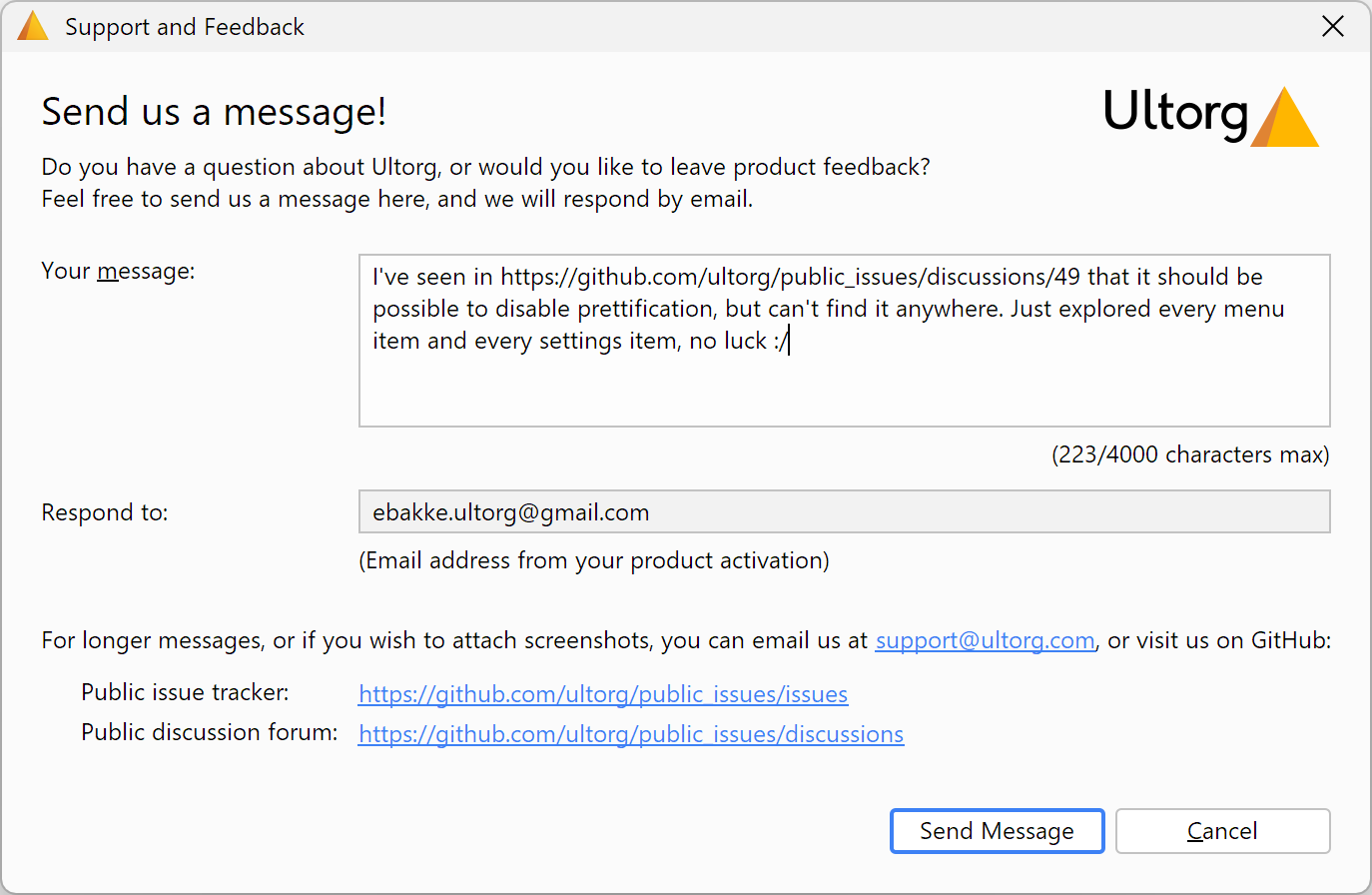The width and height of the screenshot is (1372, 895).
Task: Click the 'Feel free to send us a message here' line
Action: [397, 199]
